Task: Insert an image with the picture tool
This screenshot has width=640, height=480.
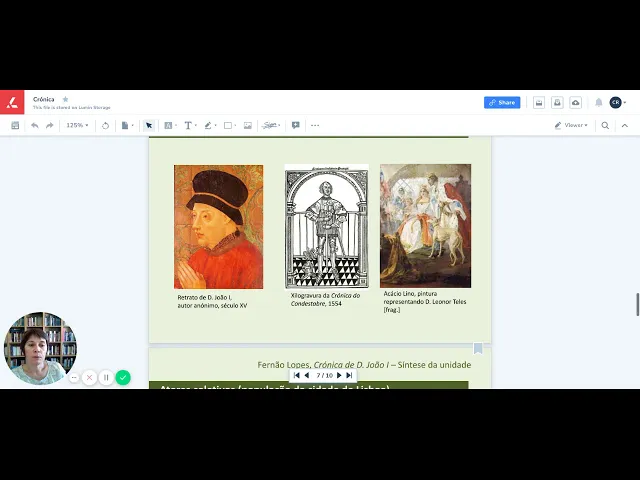Action: [248, 125]
